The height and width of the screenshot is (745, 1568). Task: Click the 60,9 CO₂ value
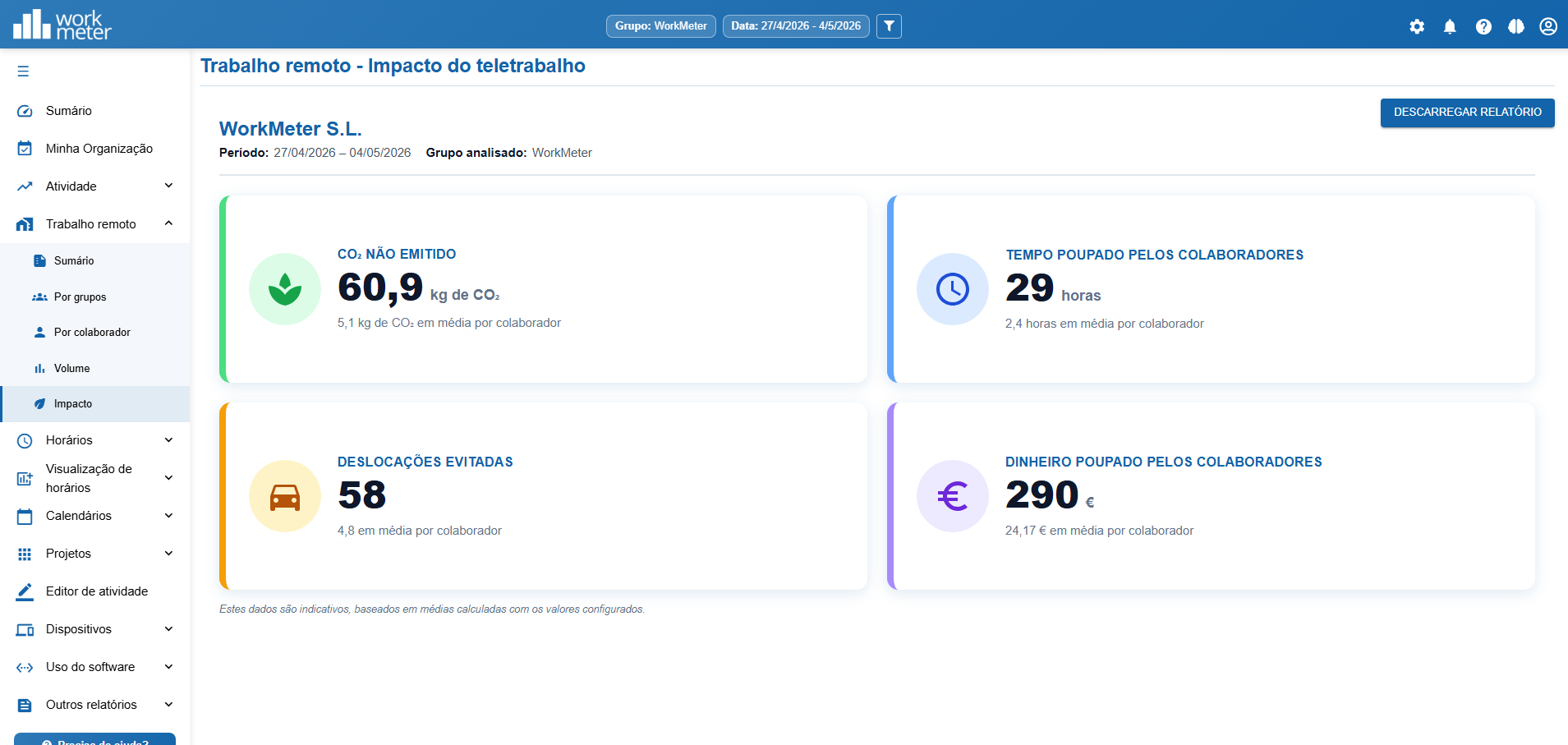pos(380,287)
